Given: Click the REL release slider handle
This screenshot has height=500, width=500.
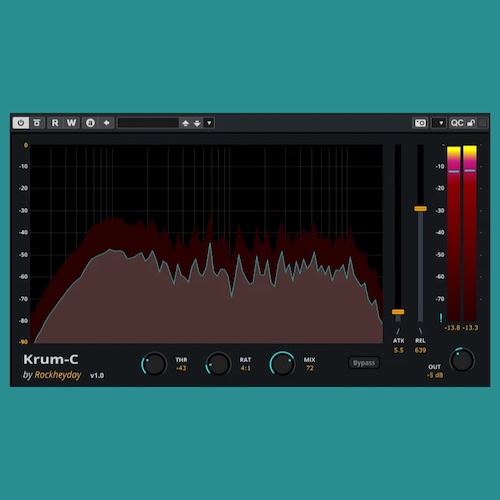Looking at the screenshot, I should [x=420, y=209].
